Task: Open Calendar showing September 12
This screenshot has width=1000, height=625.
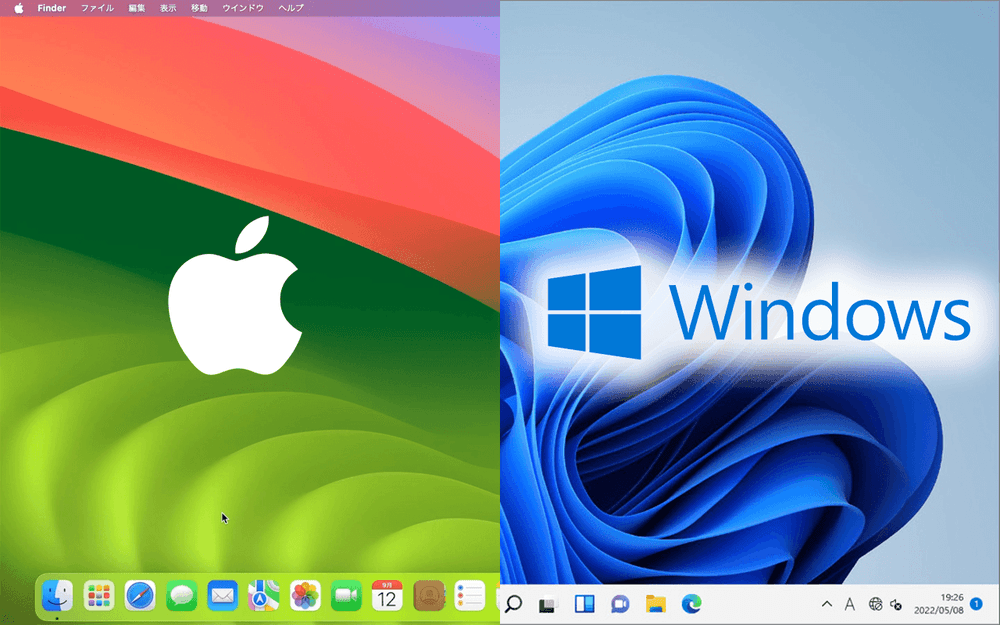Action: 386,597
